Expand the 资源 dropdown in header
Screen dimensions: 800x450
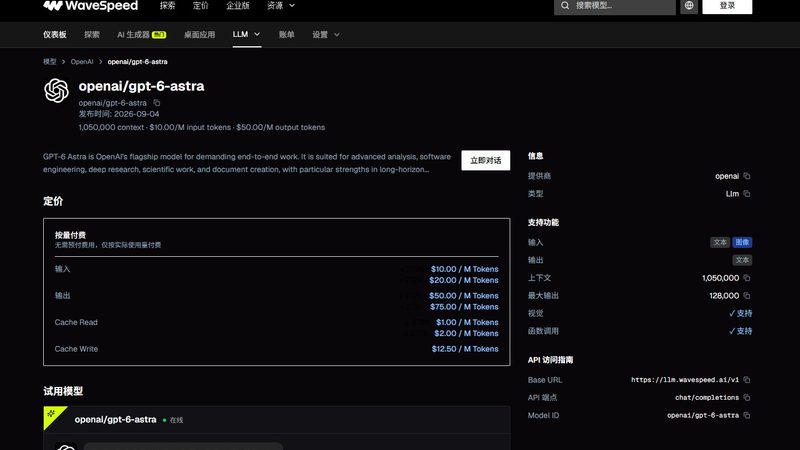(x=281, y=6)
